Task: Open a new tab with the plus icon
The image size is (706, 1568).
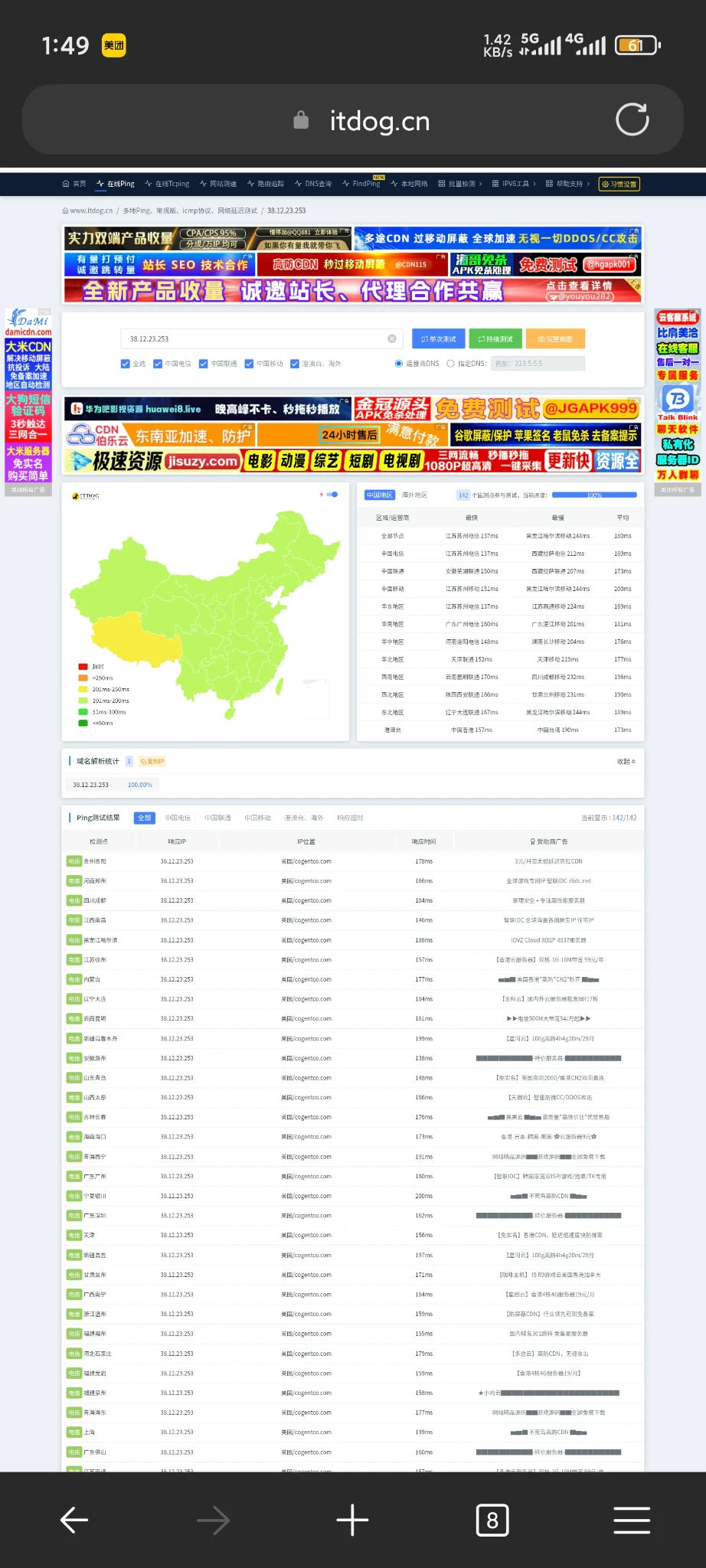Action: pos(352,1520)
